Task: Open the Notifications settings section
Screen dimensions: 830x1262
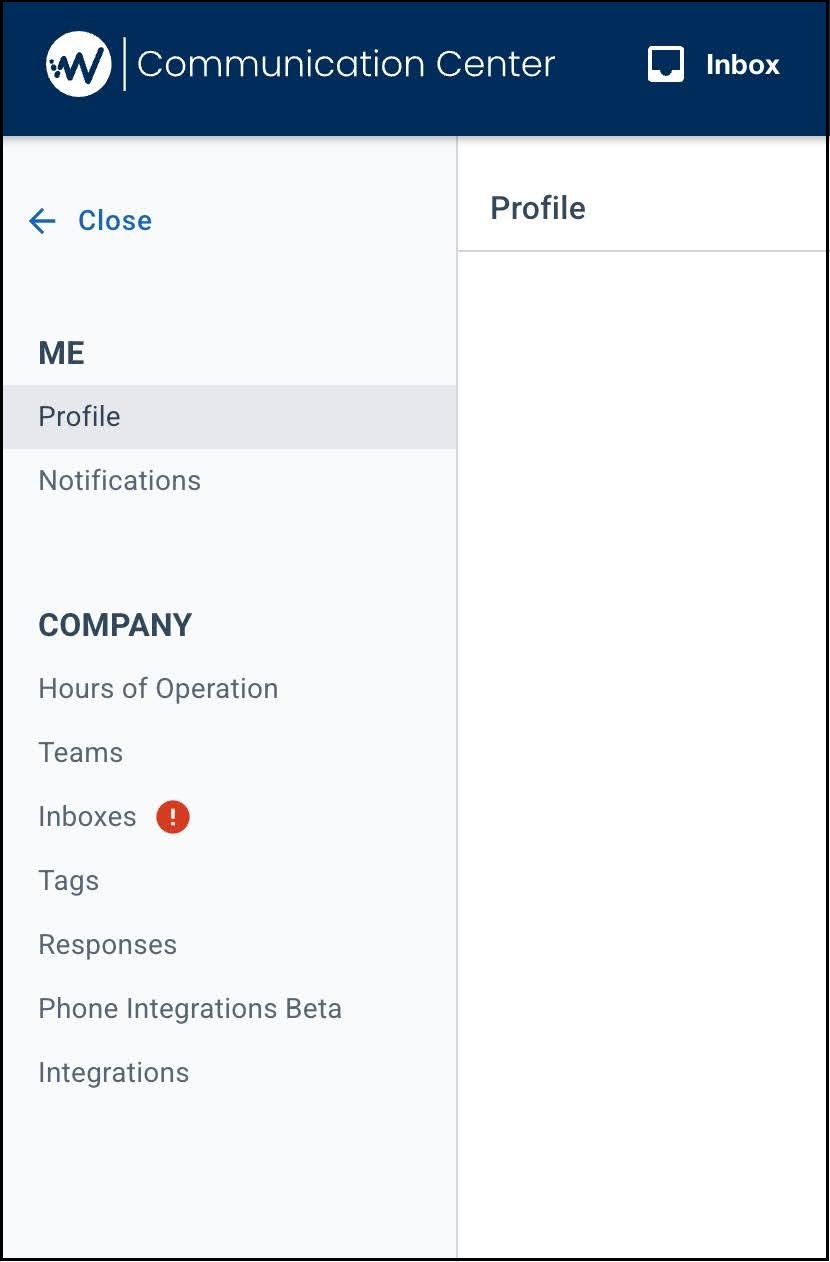Action: pos(119,480)
